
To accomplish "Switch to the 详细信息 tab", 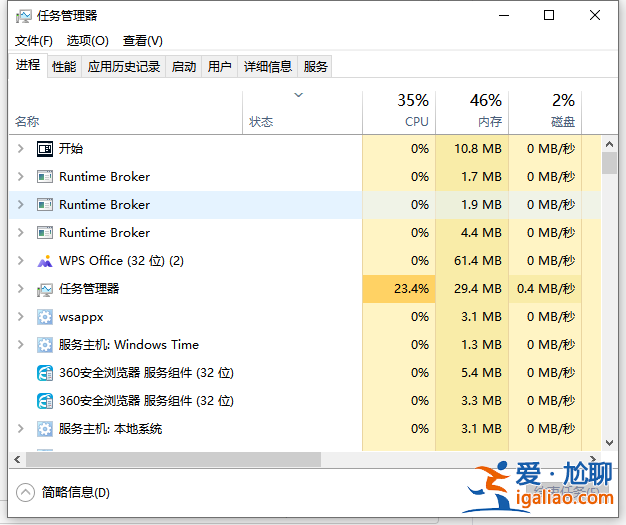I will (267, 66).
